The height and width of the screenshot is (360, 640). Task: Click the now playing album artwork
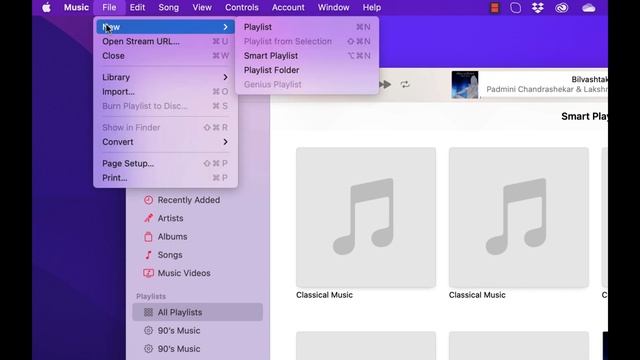pos(464,84)
